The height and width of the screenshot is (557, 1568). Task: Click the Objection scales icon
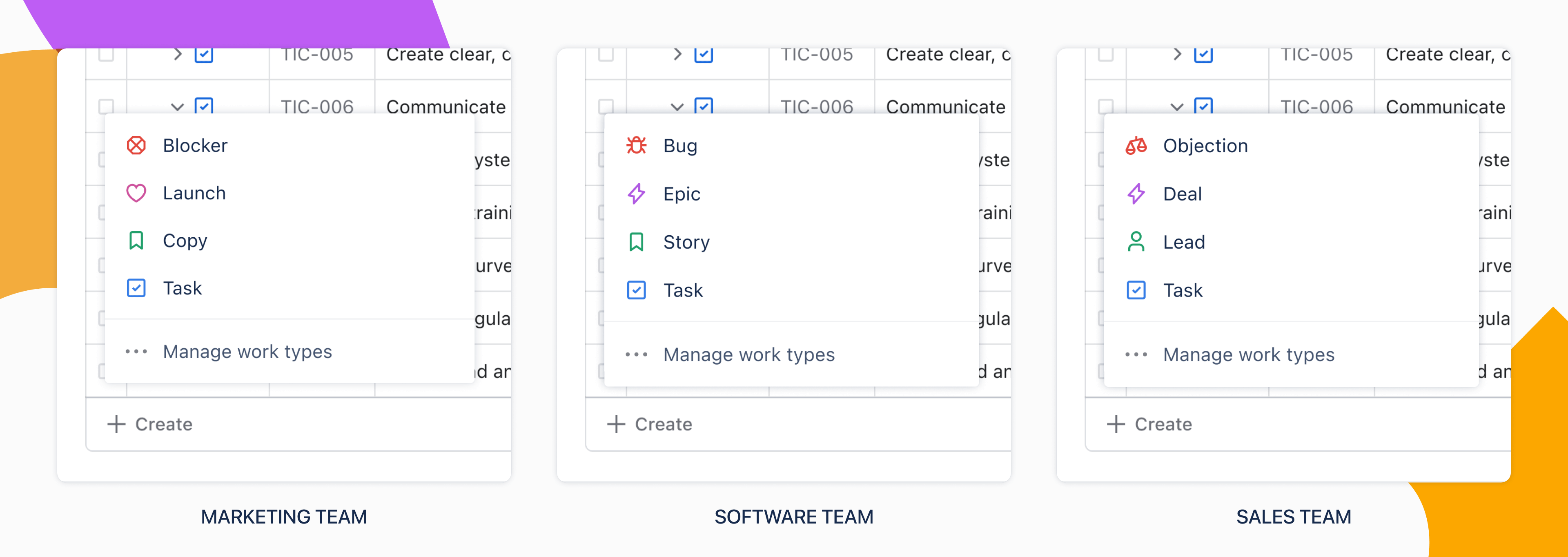pos(1136,145)
